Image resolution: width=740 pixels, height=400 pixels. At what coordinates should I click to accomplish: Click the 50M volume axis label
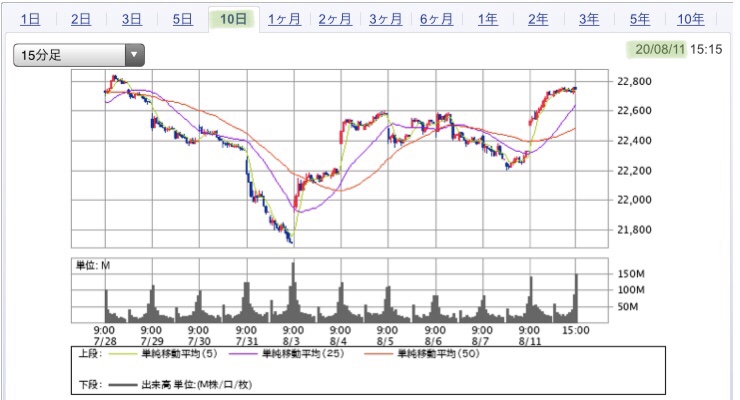coord(628,307)
